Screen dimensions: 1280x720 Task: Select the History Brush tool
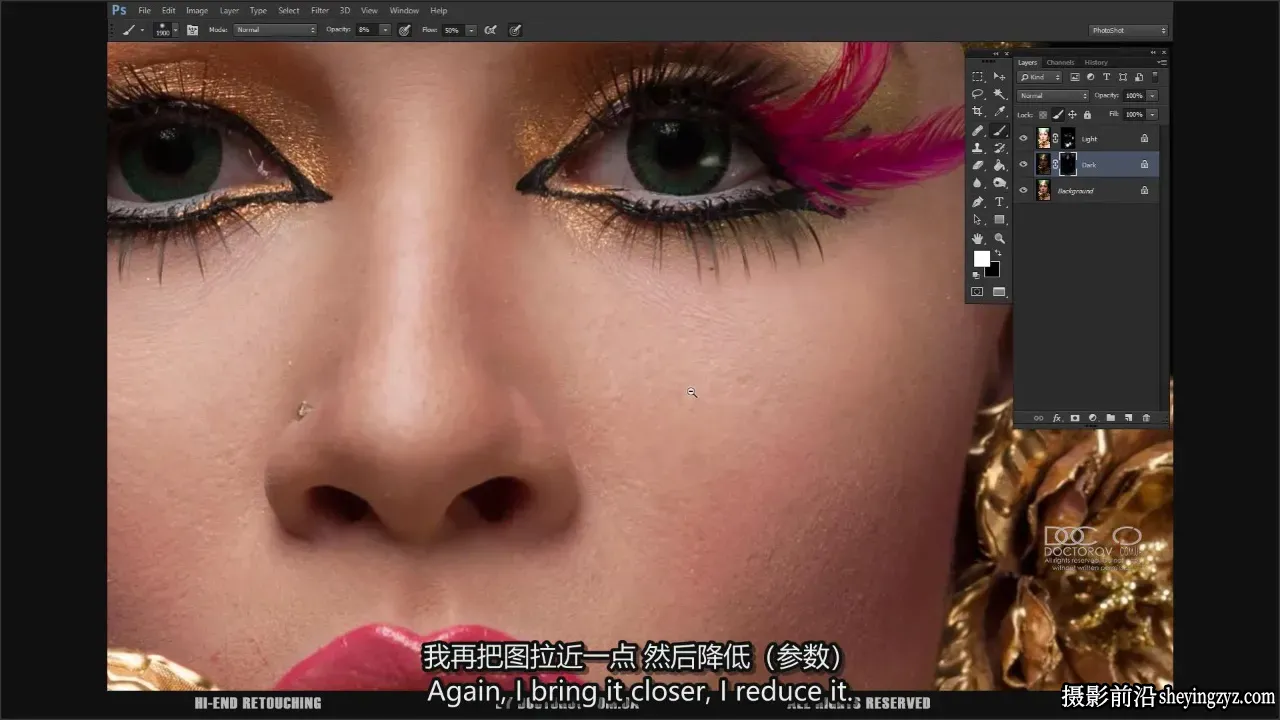[x=999, y=148]
